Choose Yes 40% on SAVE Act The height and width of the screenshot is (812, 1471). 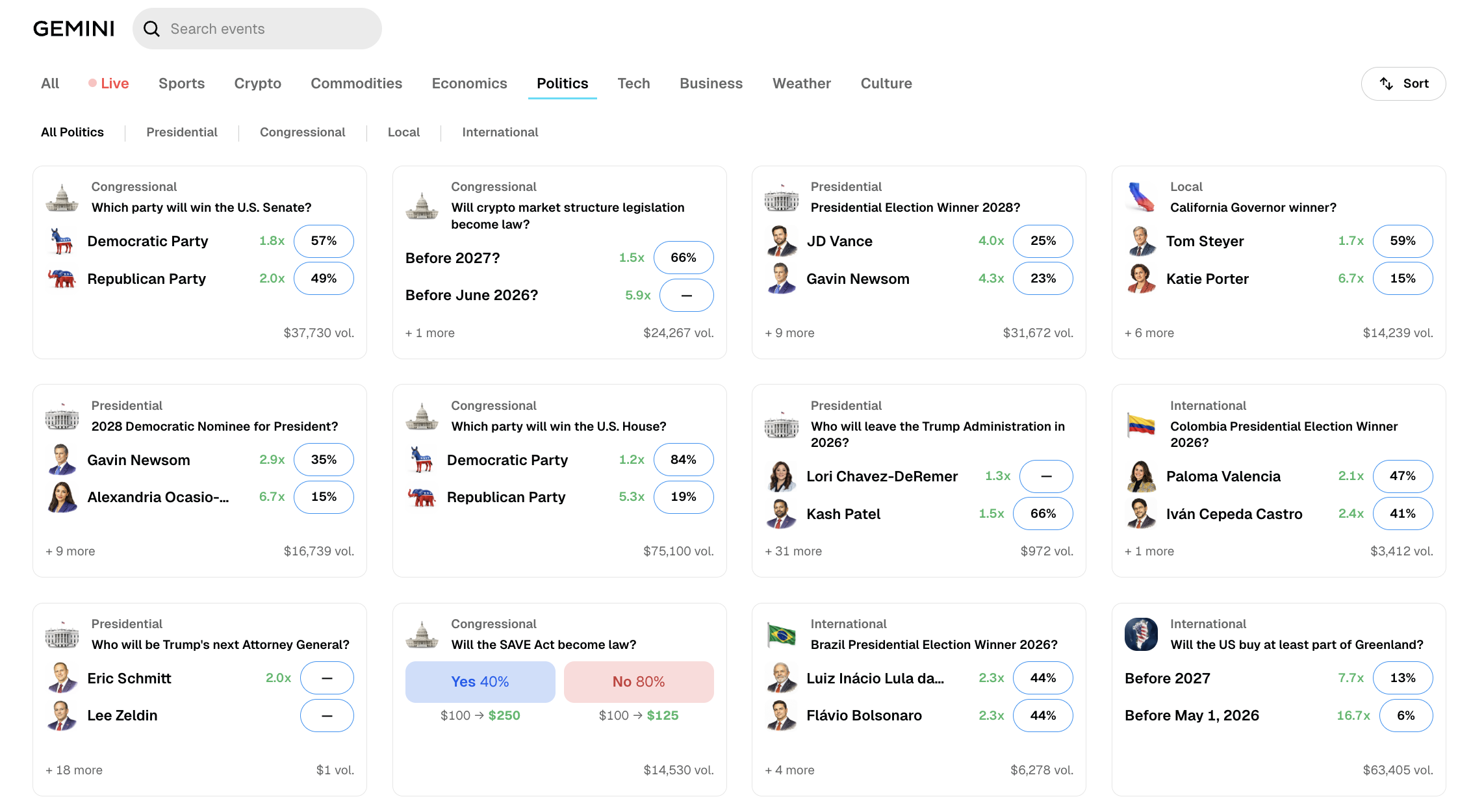(480, 681)
